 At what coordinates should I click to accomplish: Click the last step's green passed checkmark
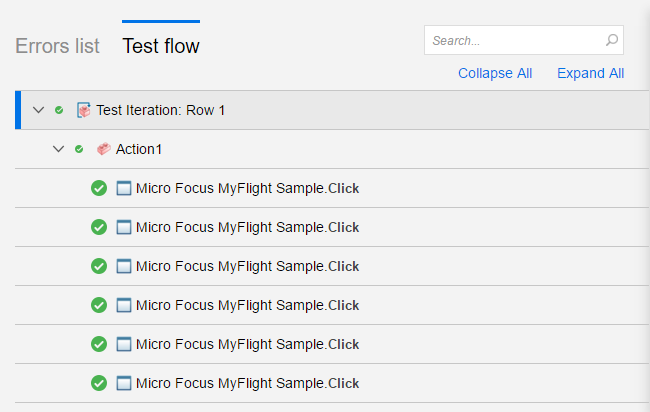99,383
